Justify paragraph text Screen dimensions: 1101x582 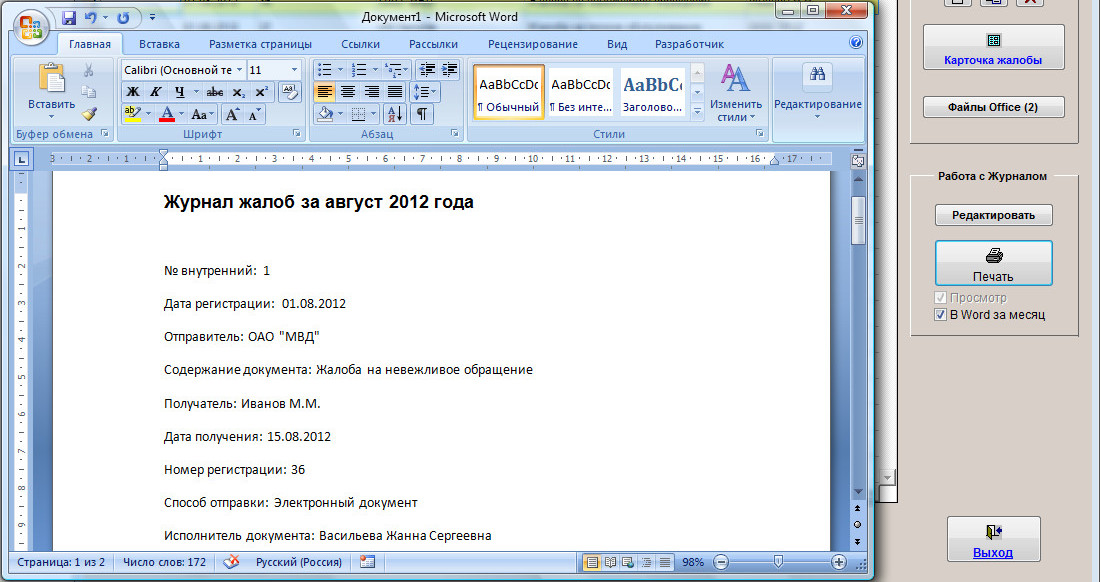[395, 92]
